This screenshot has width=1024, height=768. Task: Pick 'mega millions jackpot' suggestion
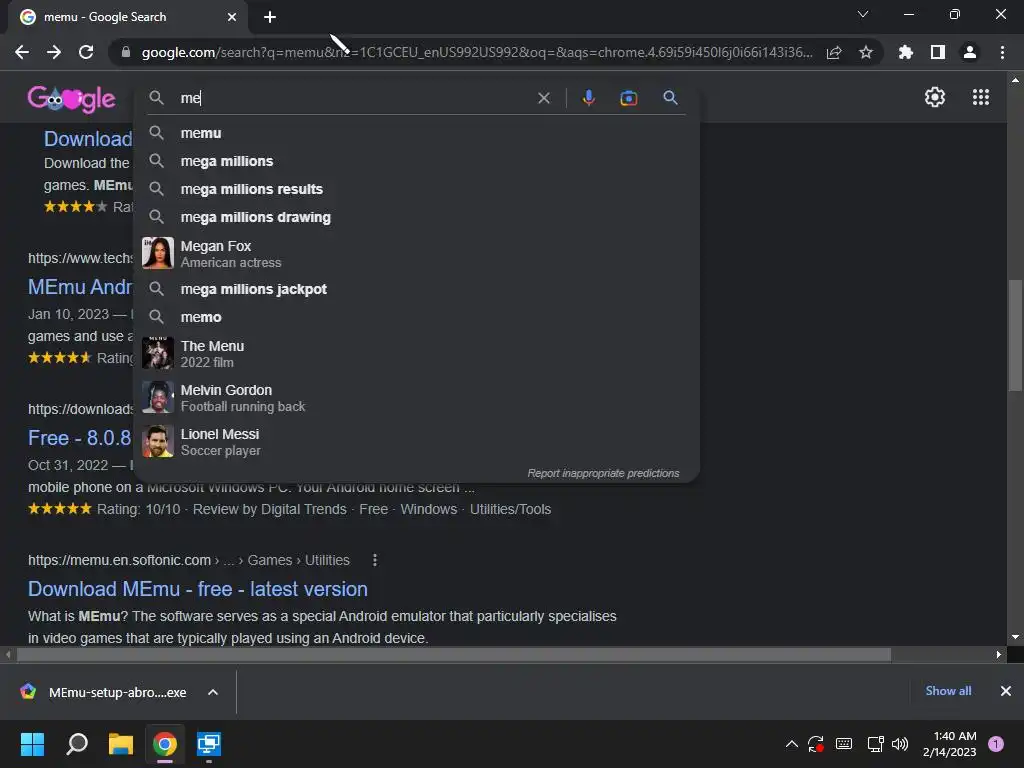point(416,289)
